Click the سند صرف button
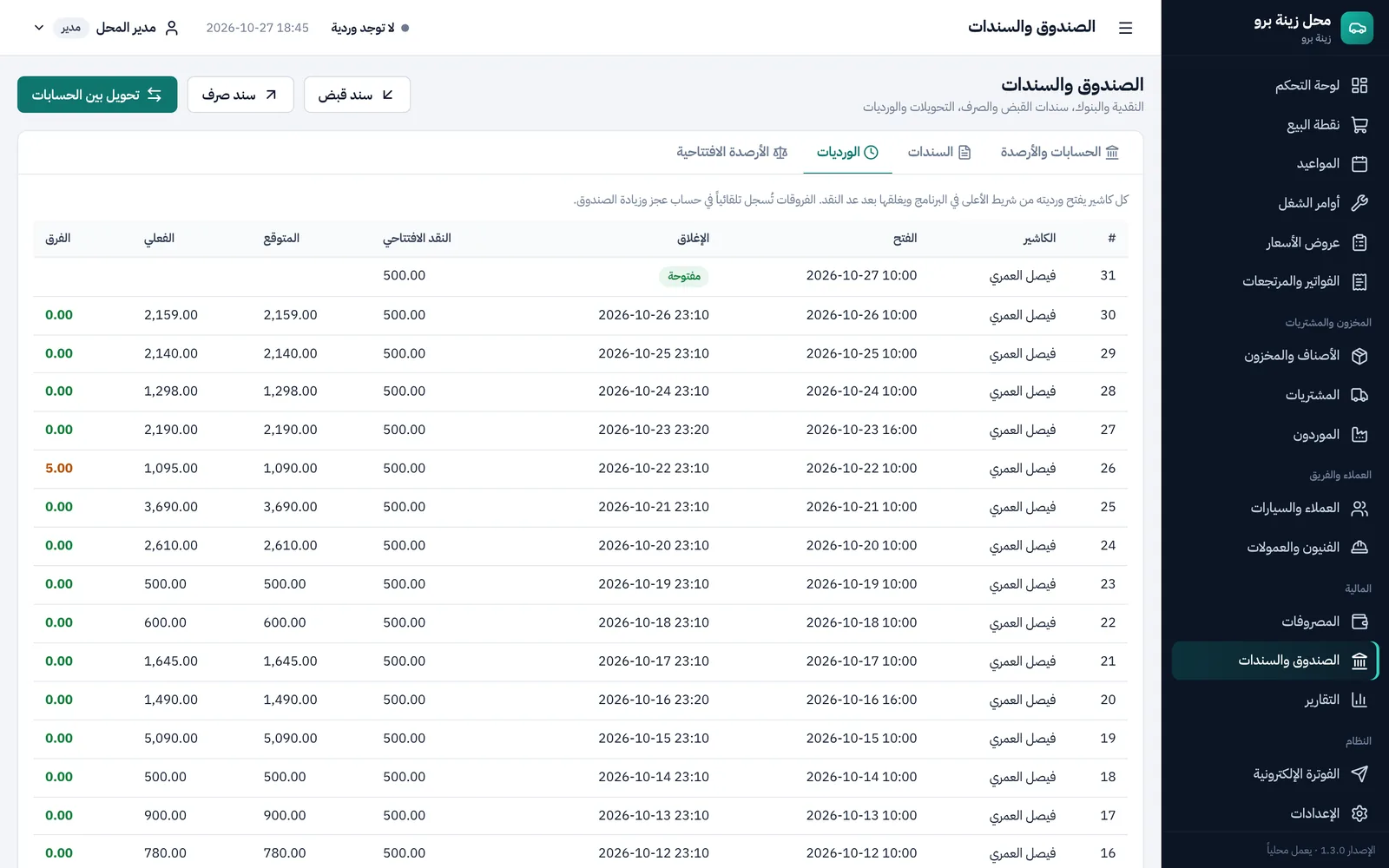Viewport: 1389px width, 868px height. tap(240, 95)
